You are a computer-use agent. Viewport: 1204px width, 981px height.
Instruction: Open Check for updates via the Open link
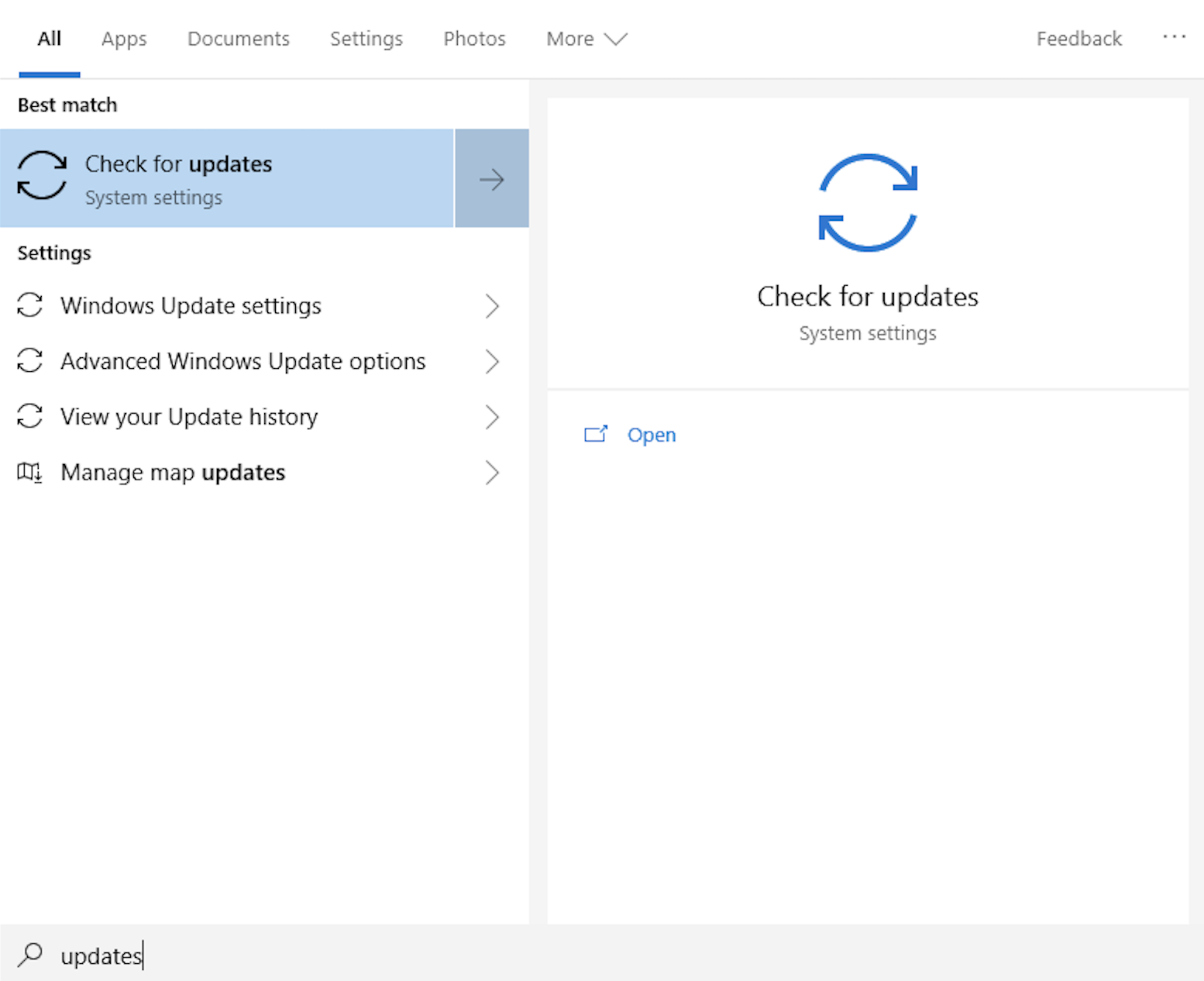pos(652,435)
